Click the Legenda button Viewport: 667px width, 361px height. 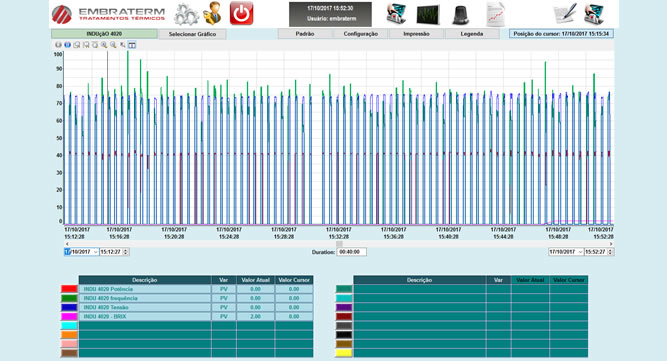click(472, 34)
